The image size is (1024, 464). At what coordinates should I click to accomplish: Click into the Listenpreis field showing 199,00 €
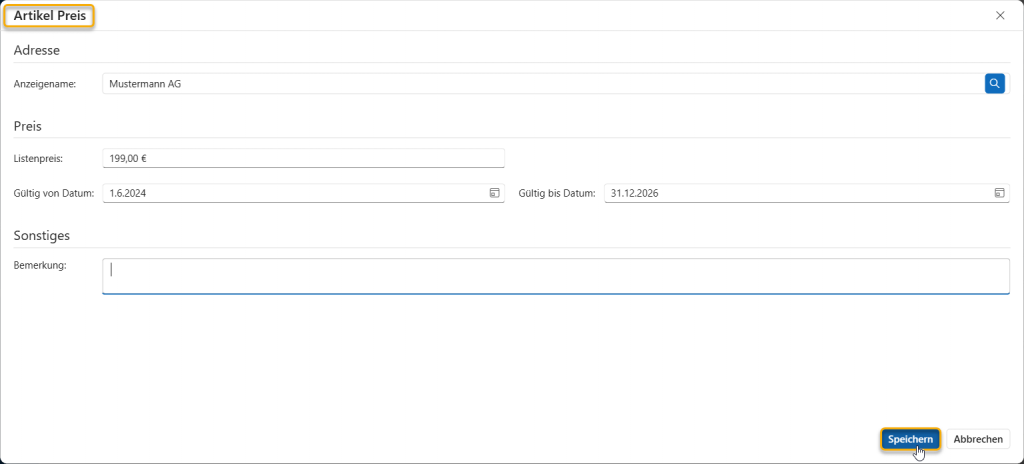[x=303, y=158]
